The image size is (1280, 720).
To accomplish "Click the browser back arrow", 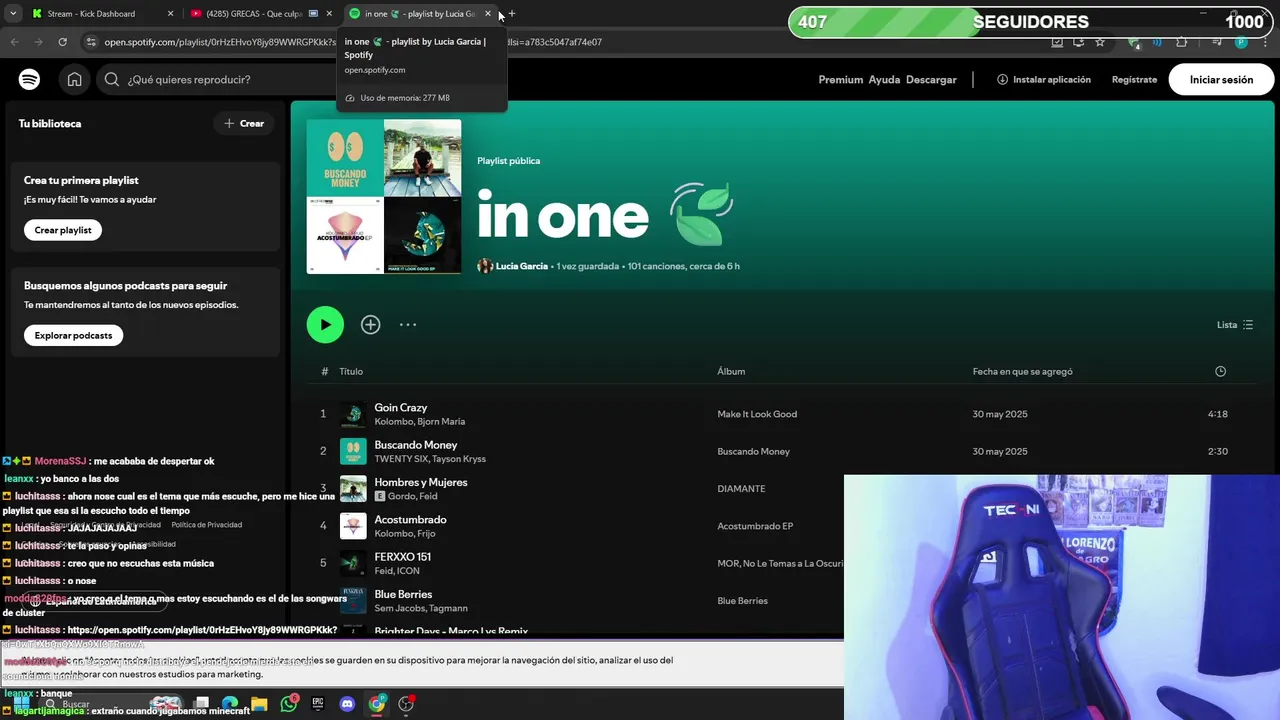I will pos(14,42).
